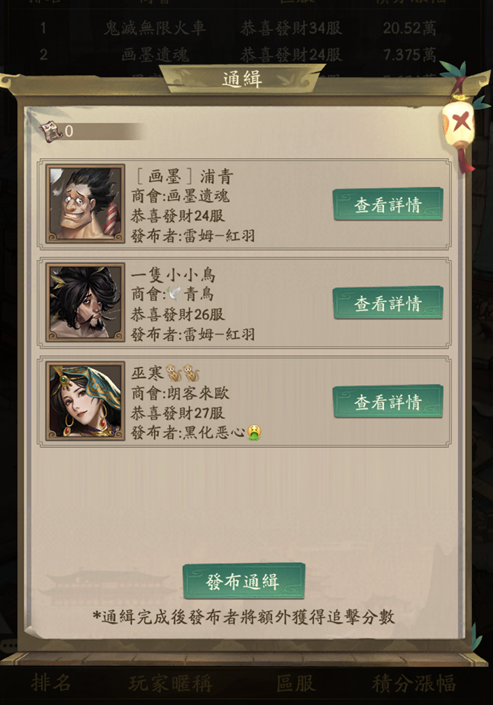Click the 發布通緝 button

[x=244, y=581]
